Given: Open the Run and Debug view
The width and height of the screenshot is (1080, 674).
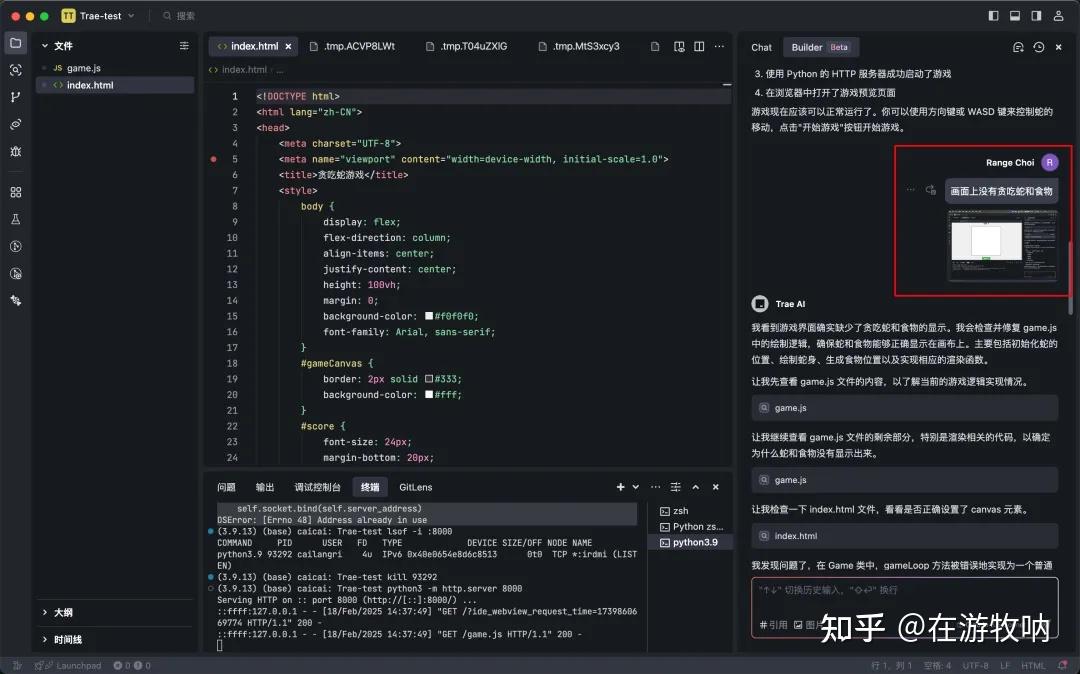Looking at the screenshot, I should pyautogui.click(x=14, y=150).
